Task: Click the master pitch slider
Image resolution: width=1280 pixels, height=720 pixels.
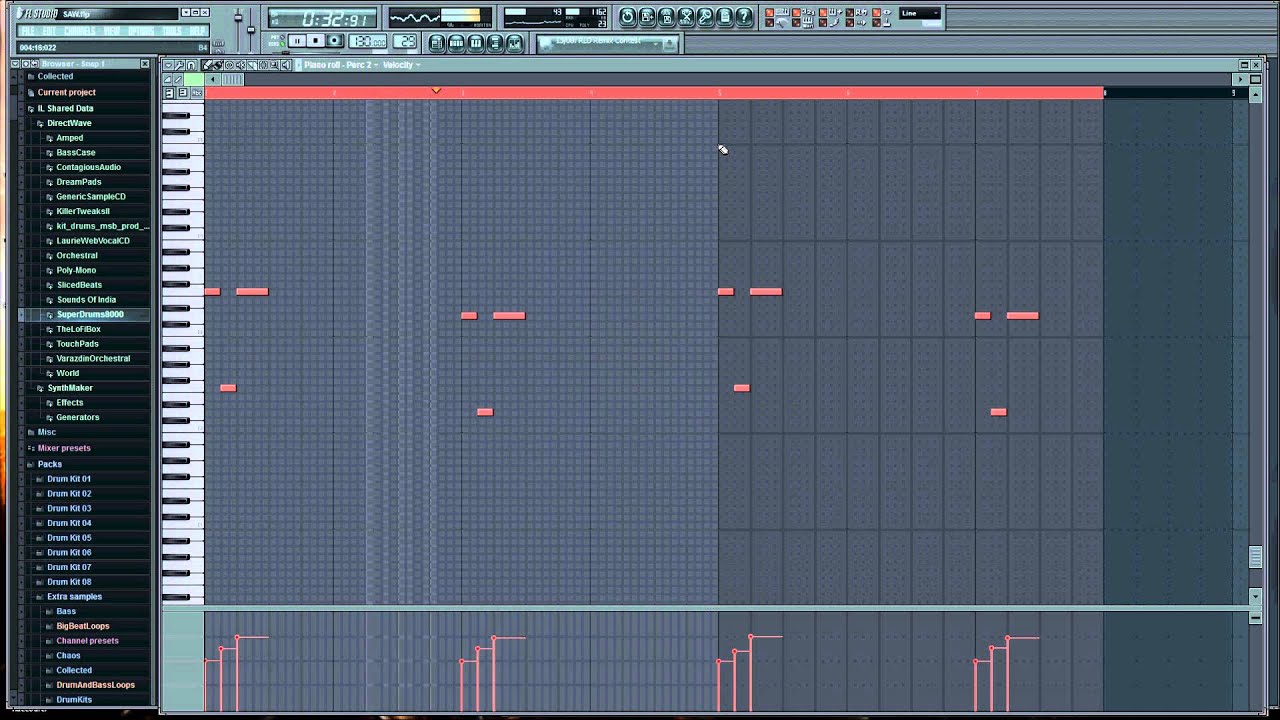Action: [x=251, y=29]
